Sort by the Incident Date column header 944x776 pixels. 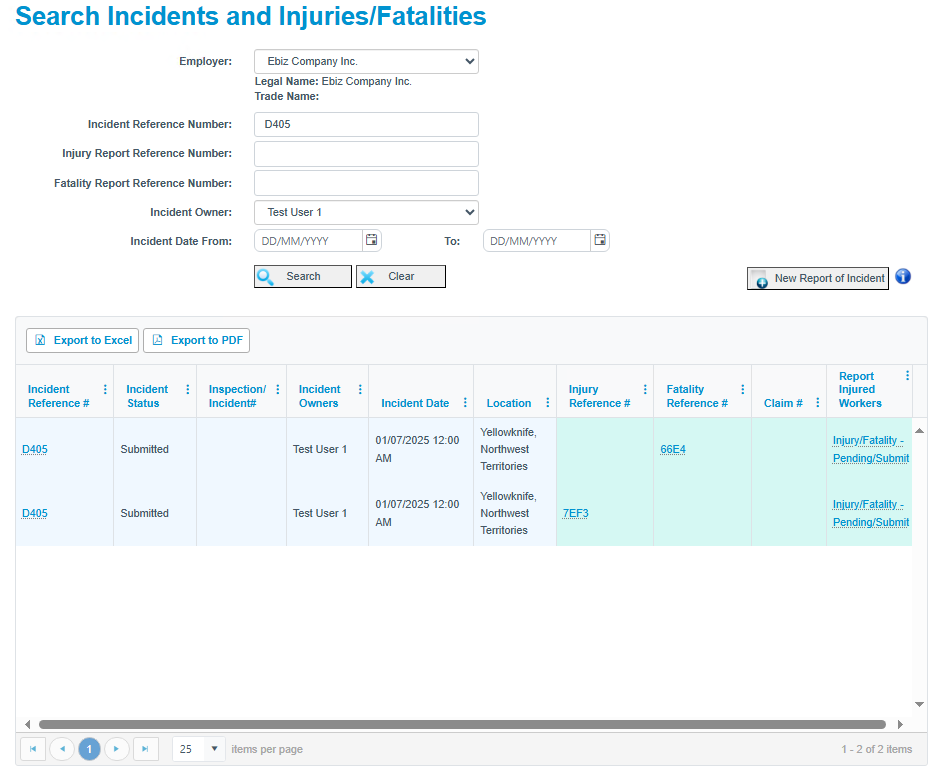[x=415, y=403]
